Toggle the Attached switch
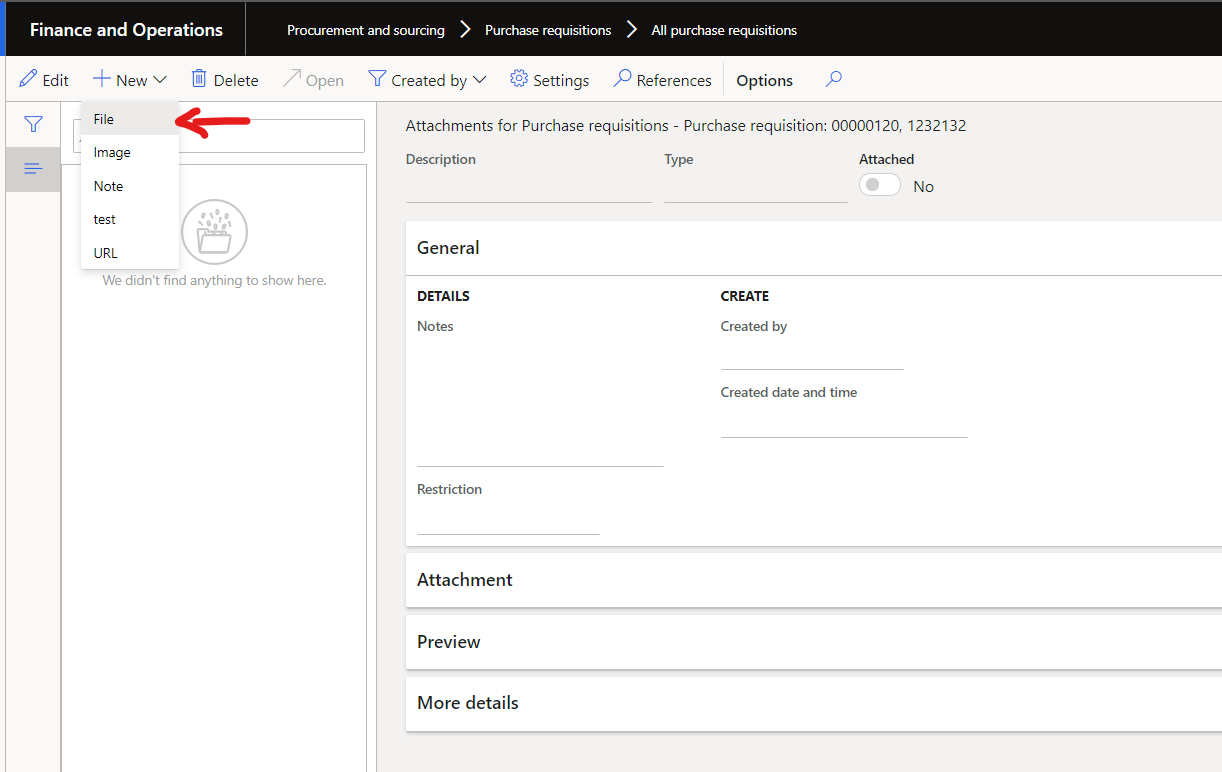1222x772 pixels. tap(880, 185)
